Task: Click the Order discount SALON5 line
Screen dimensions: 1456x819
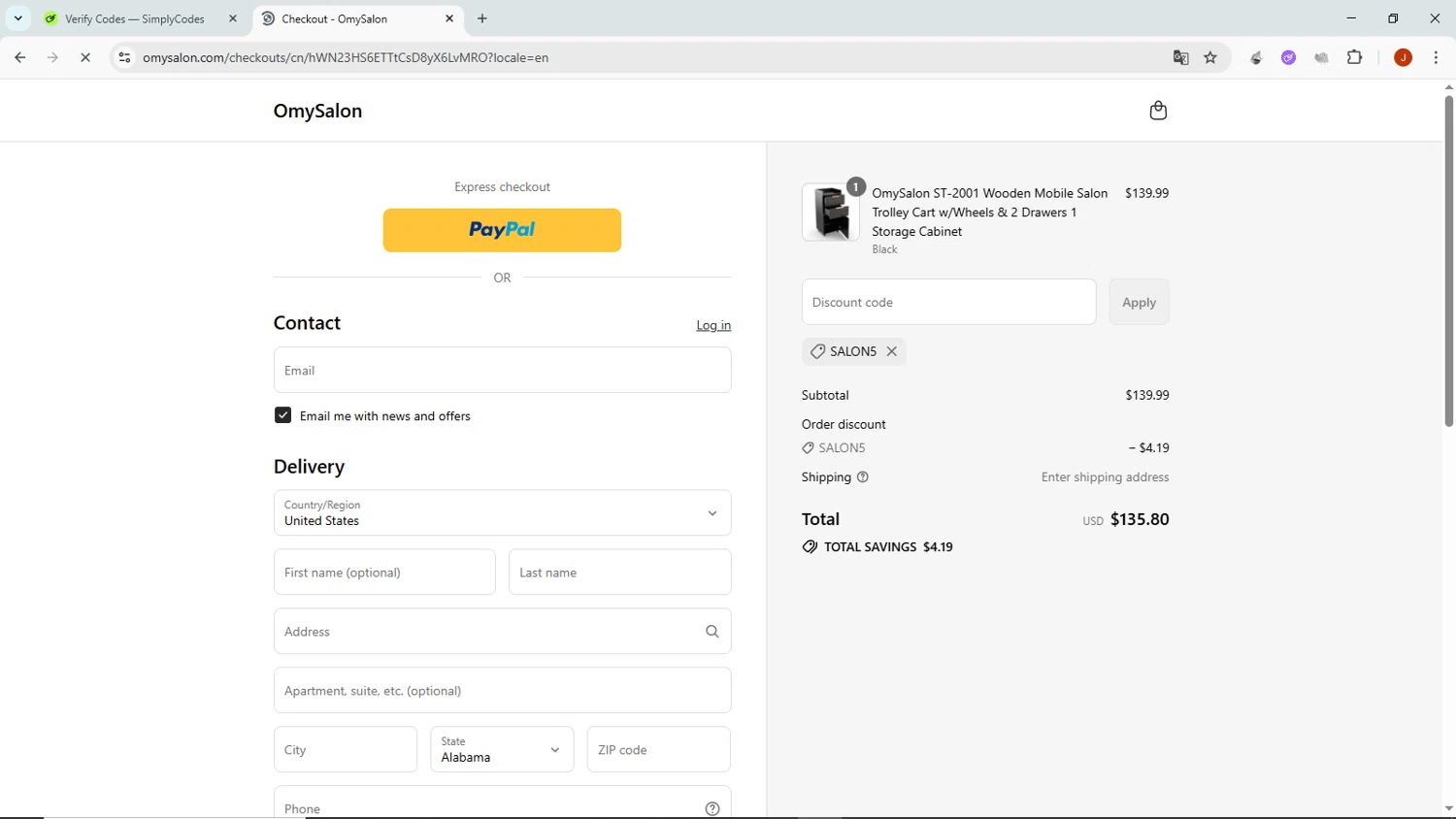Action: pyautogui.click(x=985, y=447)
